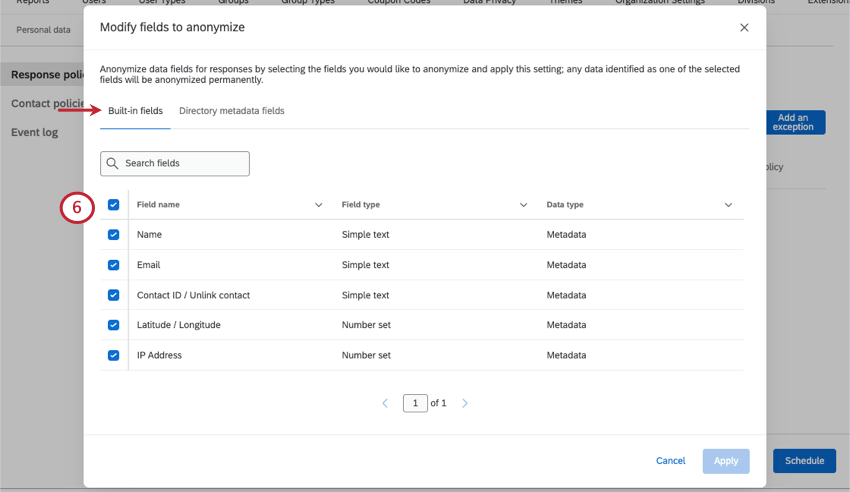Click in the Search fields box

184,164
